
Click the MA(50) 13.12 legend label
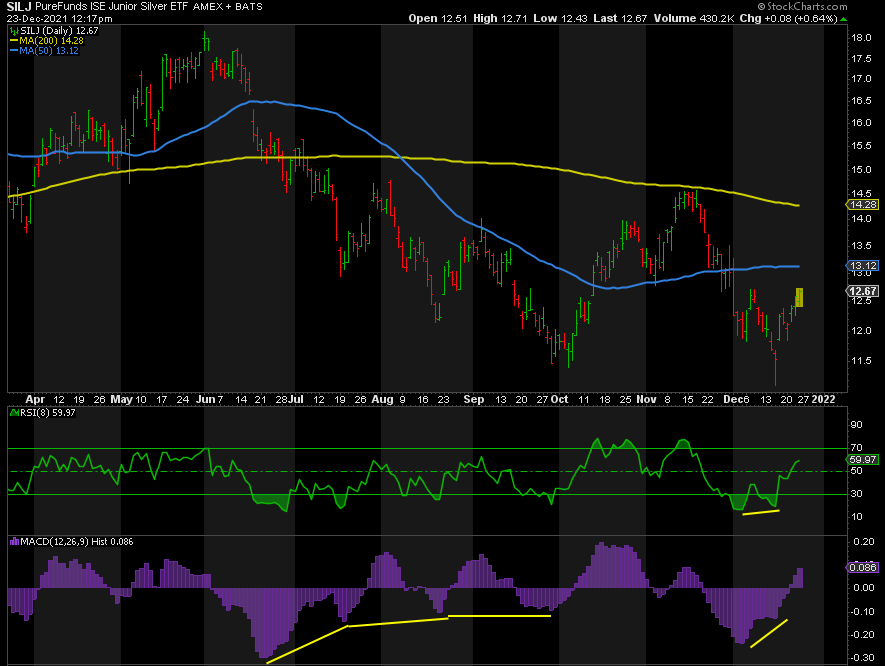coord(49,51)
